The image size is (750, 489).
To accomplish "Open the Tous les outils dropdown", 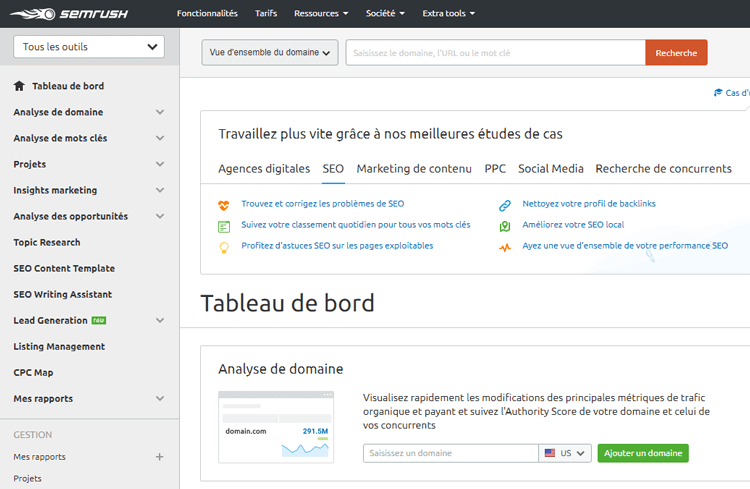I will click(89, 47).
